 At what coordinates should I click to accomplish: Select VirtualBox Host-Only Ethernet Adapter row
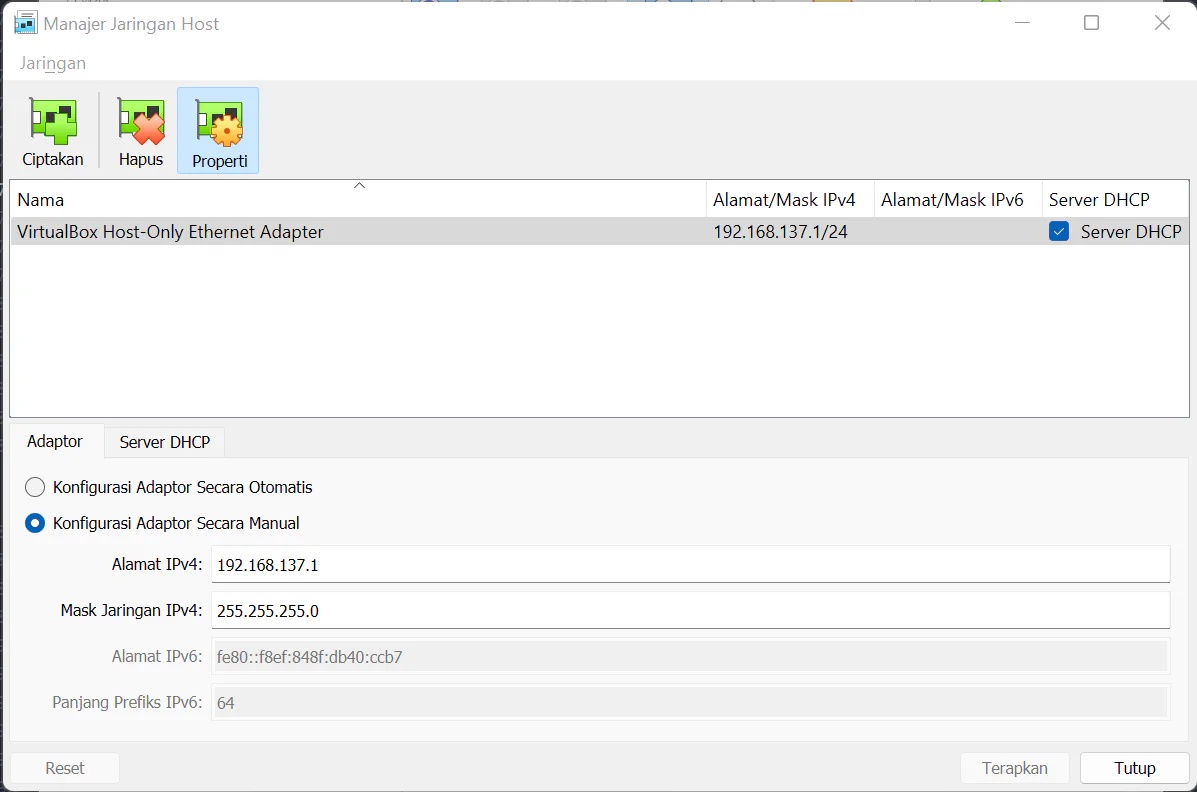click(599, 231)
